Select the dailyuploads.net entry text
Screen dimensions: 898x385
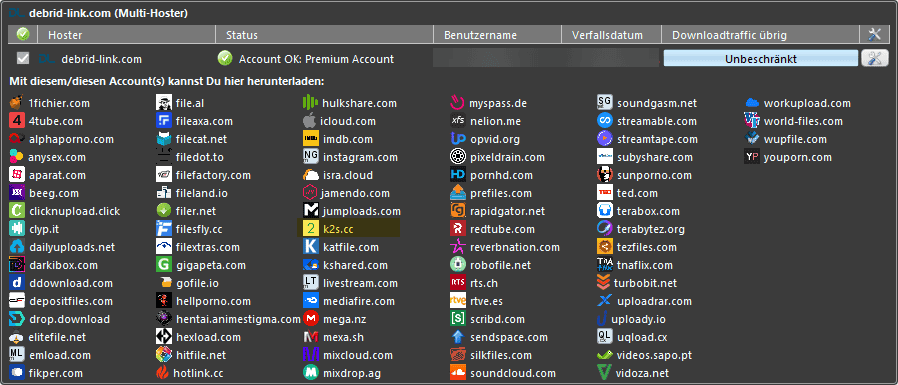tap(72, 248)
